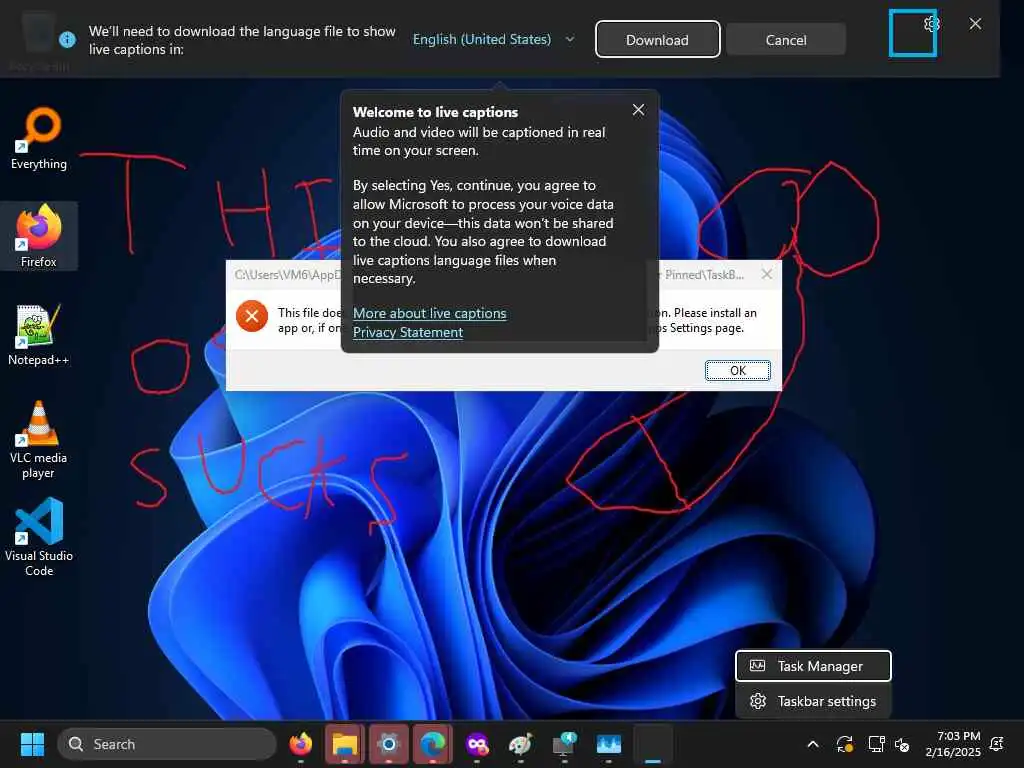Open the blue graph app on the taskbar
The height and width of the screenshot is (768, 1024).
[609, 744]
